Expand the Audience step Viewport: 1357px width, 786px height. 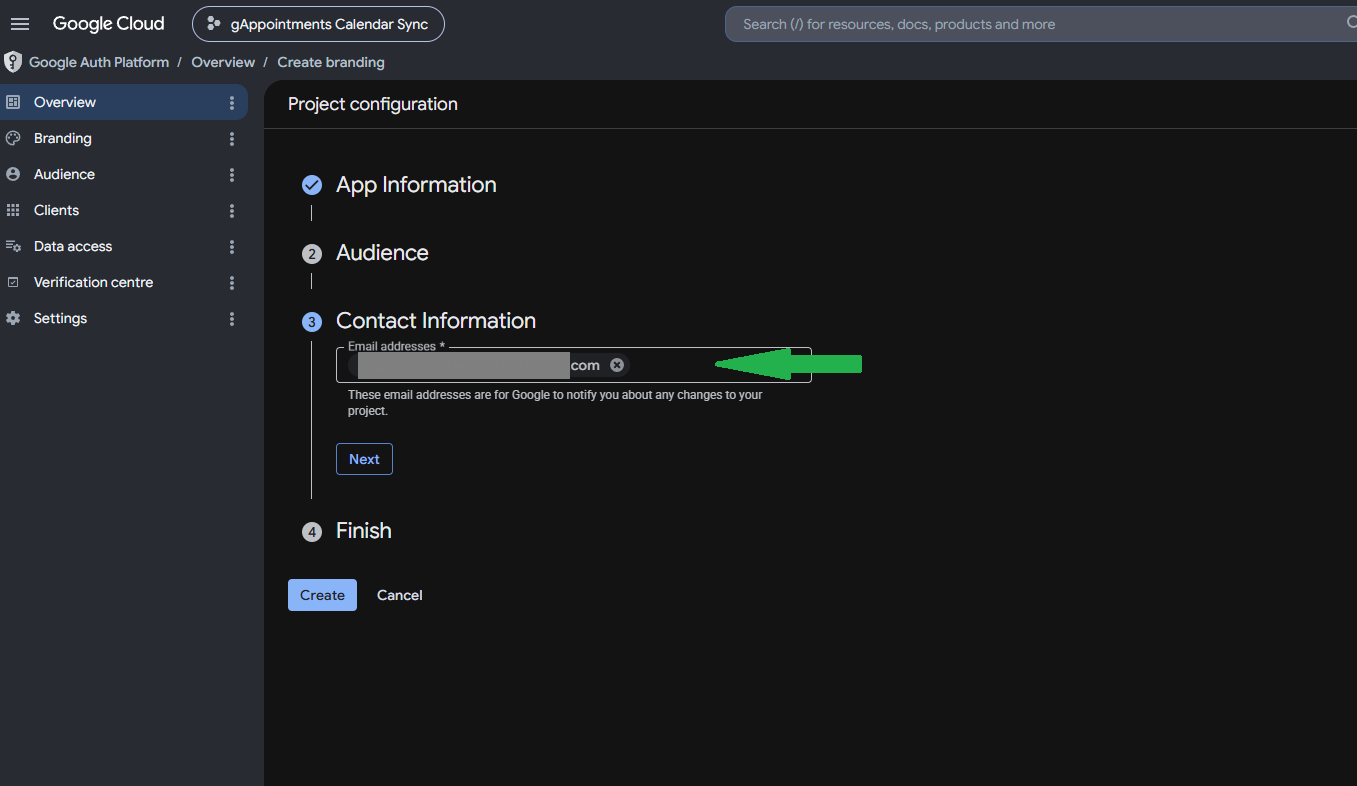click(382, 253)
